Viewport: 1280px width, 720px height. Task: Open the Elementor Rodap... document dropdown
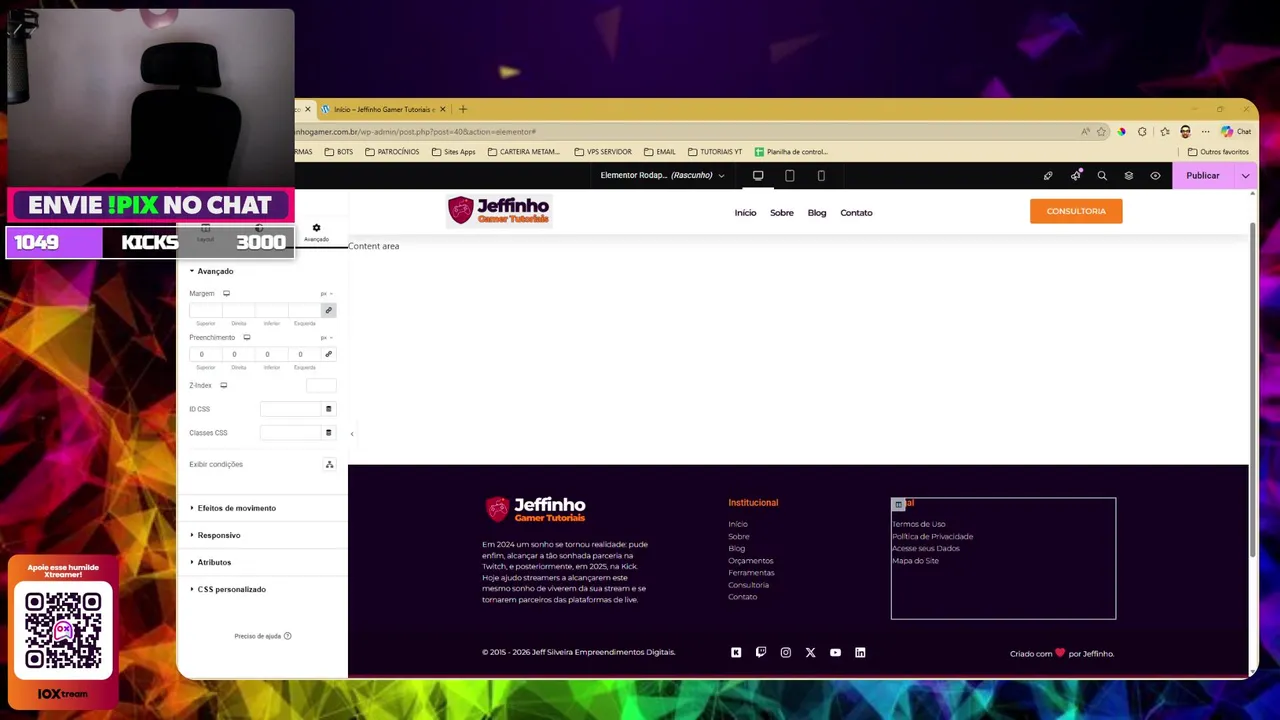tap(662, 176)
